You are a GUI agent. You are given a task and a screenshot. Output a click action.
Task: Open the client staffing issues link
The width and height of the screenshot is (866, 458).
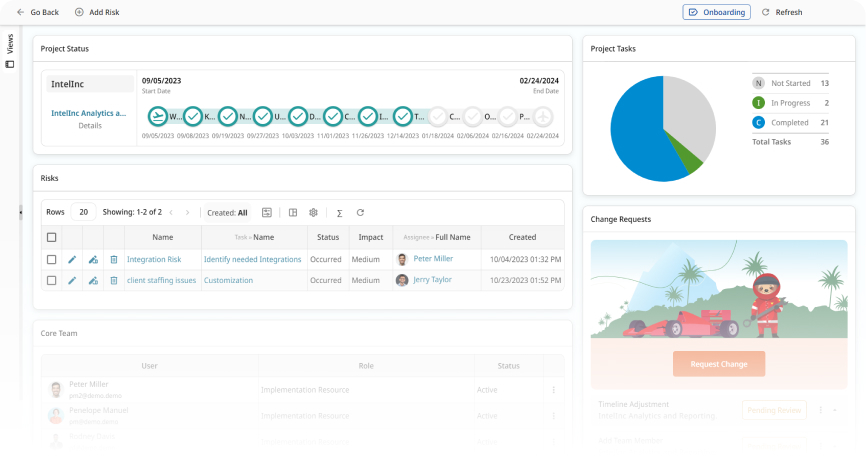(161, 280)
